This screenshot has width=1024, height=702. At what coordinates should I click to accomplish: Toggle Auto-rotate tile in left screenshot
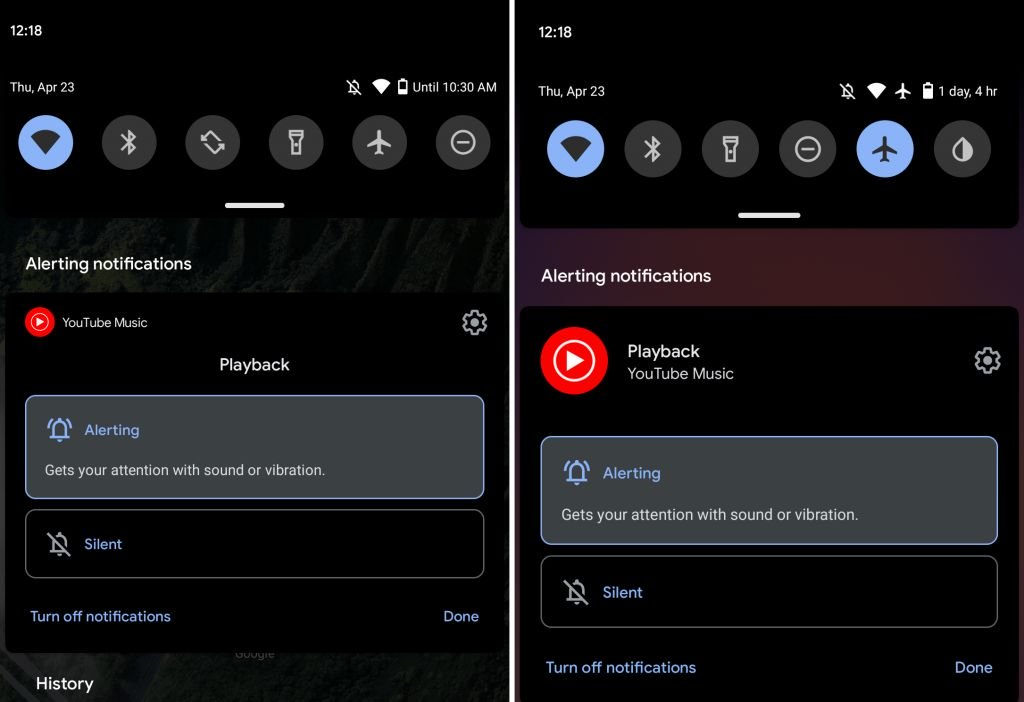[x=212, y=142]
